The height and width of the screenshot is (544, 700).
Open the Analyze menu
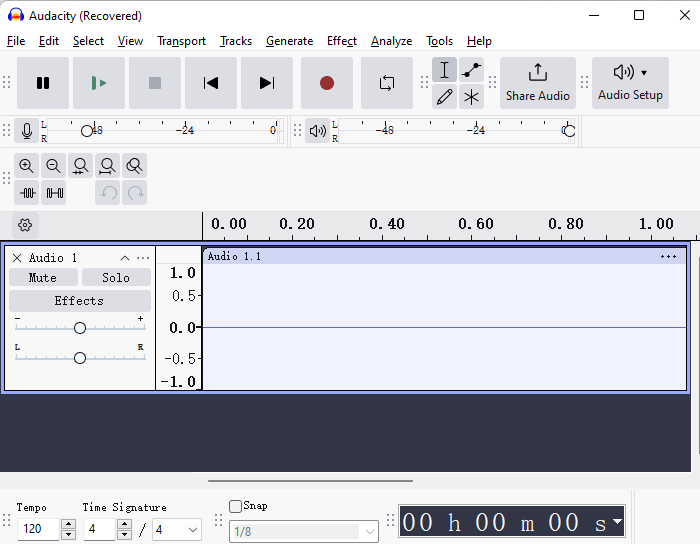click(391, 41)
